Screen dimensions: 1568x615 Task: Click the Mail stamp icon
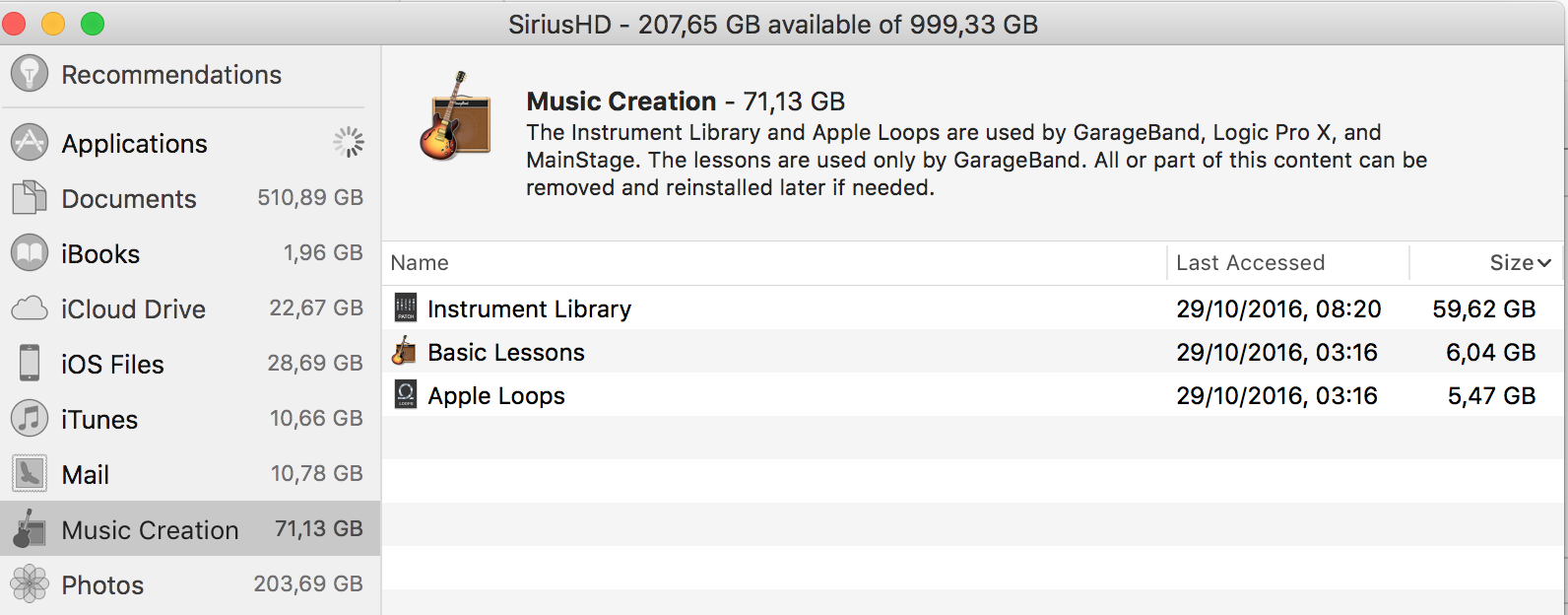click(30, 474)
